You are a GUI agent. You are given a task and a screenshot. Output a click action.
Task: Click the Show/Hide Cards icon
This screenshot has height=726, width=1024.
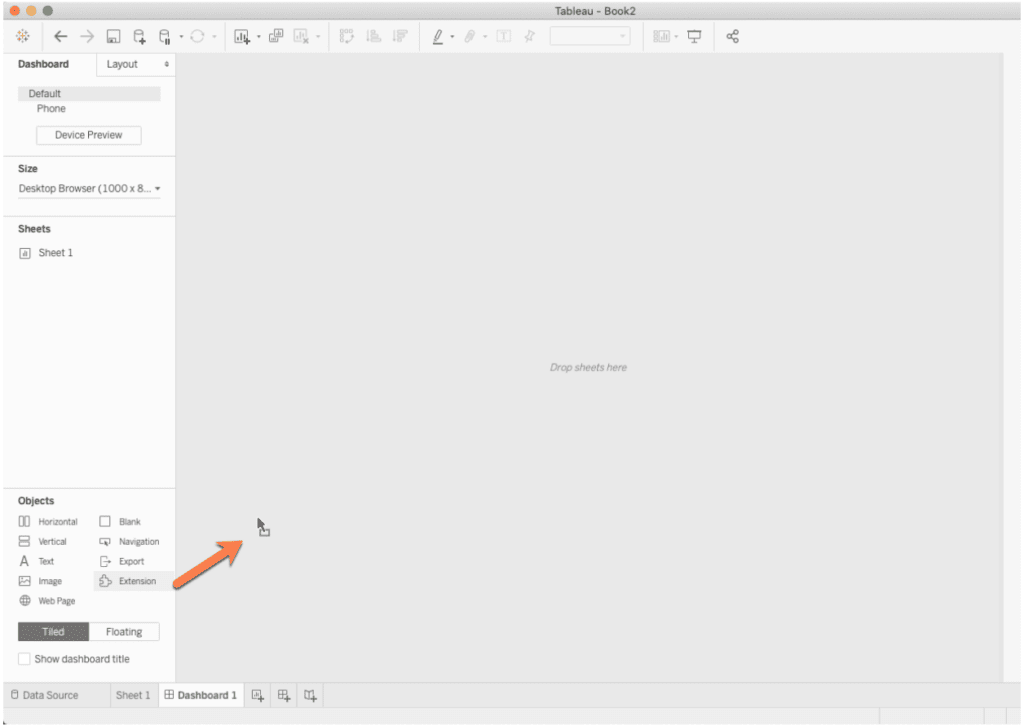coord(662,37)
